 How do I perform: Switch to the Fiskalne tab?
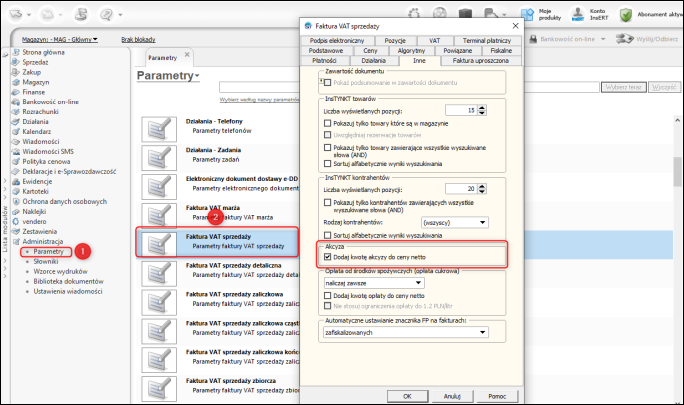(x=501, y=51)
